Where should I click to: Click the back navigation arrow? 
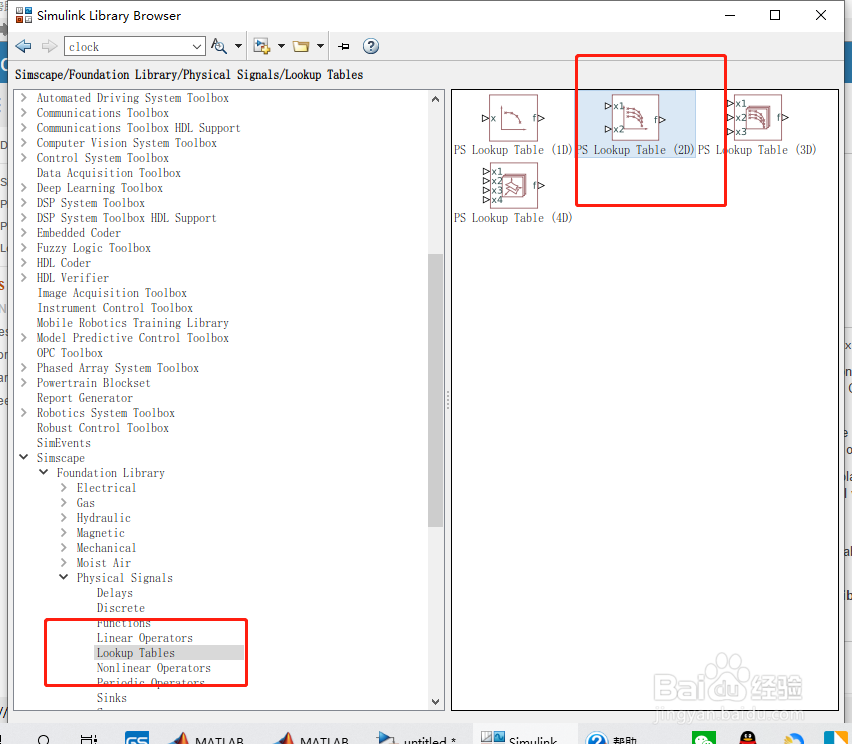click(23, 46)
